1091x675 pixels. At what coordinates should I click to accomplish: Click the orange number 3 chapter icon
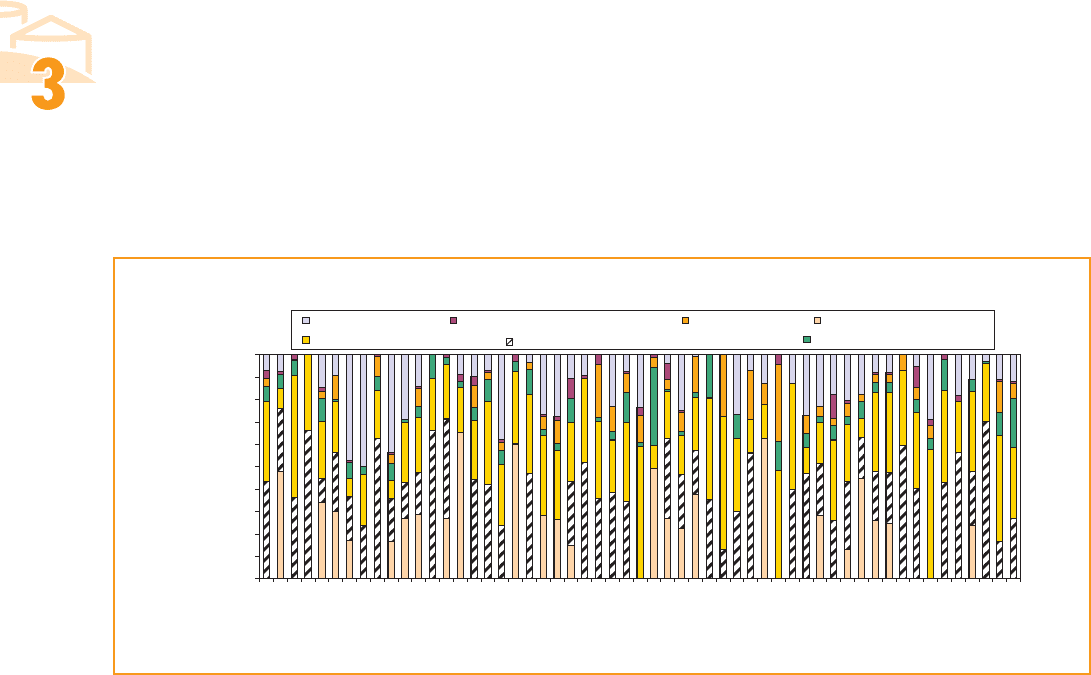(48, 84)
